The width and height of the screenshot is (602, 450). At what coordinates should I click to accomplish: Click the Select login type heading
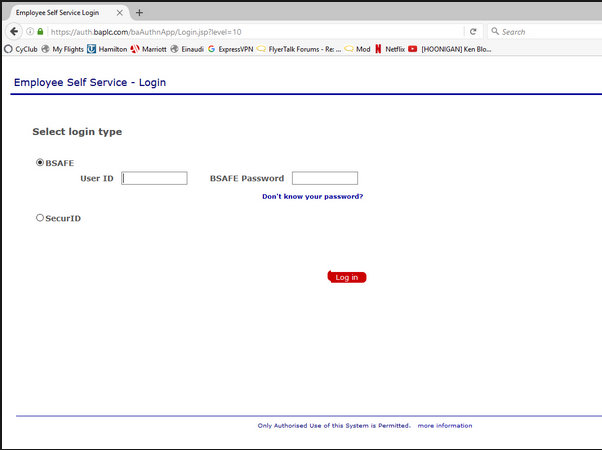pyautogui.click(x=77, y=132)
